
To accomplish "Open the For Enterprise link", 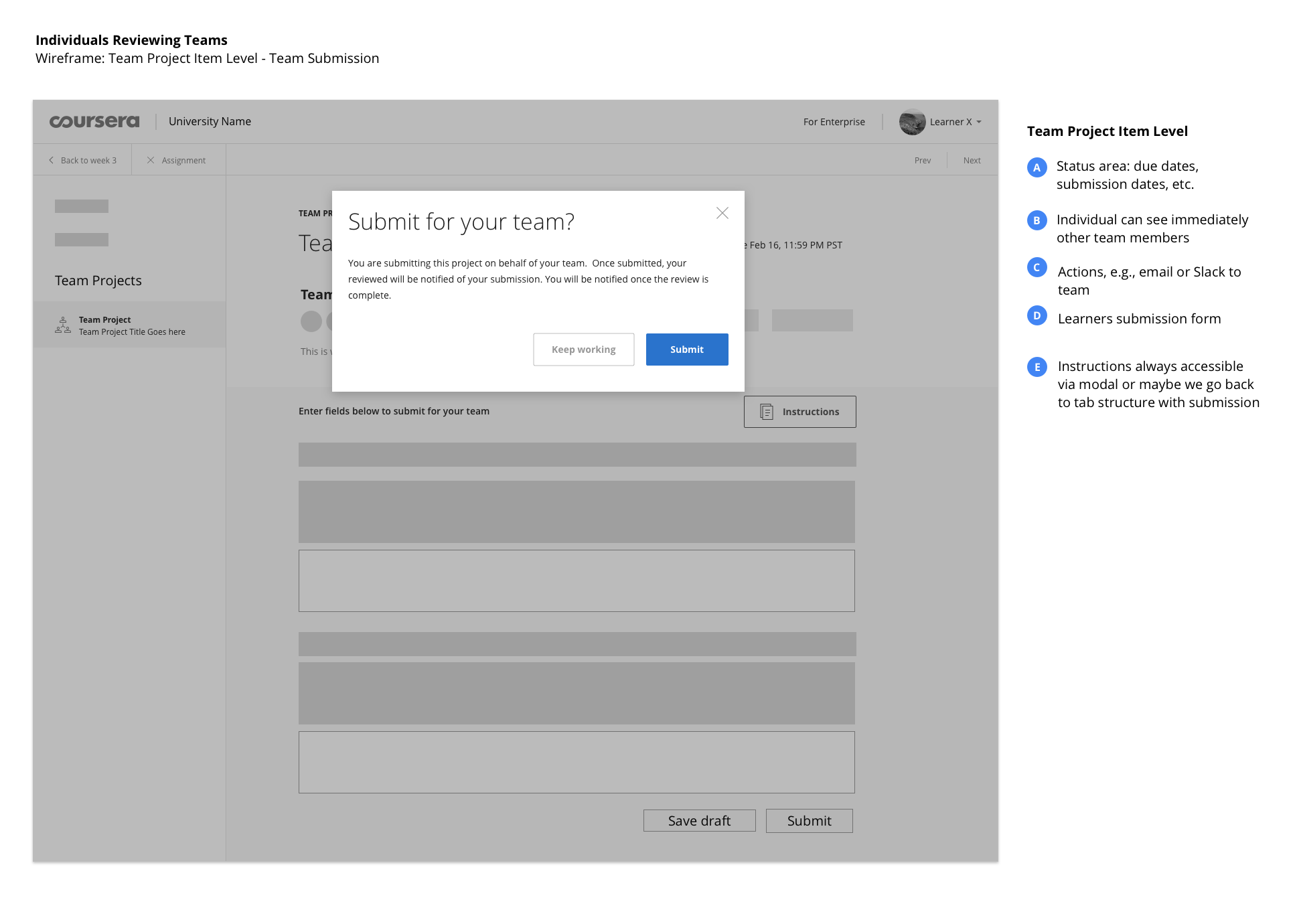I will (x=834, y=122).
